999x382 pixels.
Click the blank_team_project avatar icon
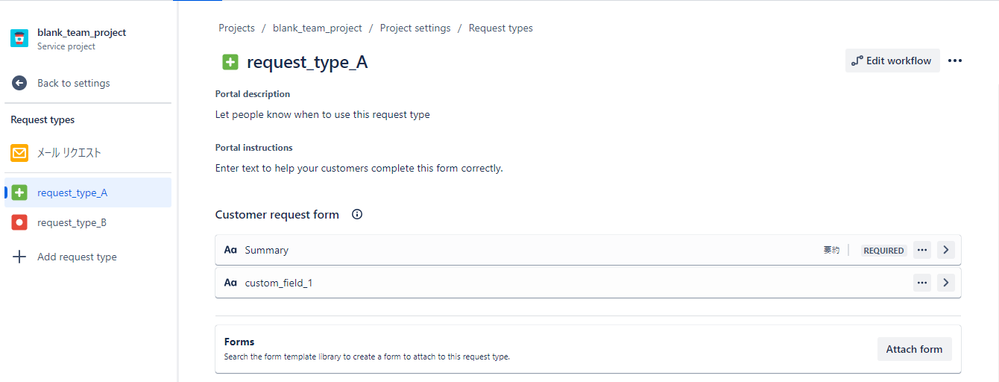[20, 38]
